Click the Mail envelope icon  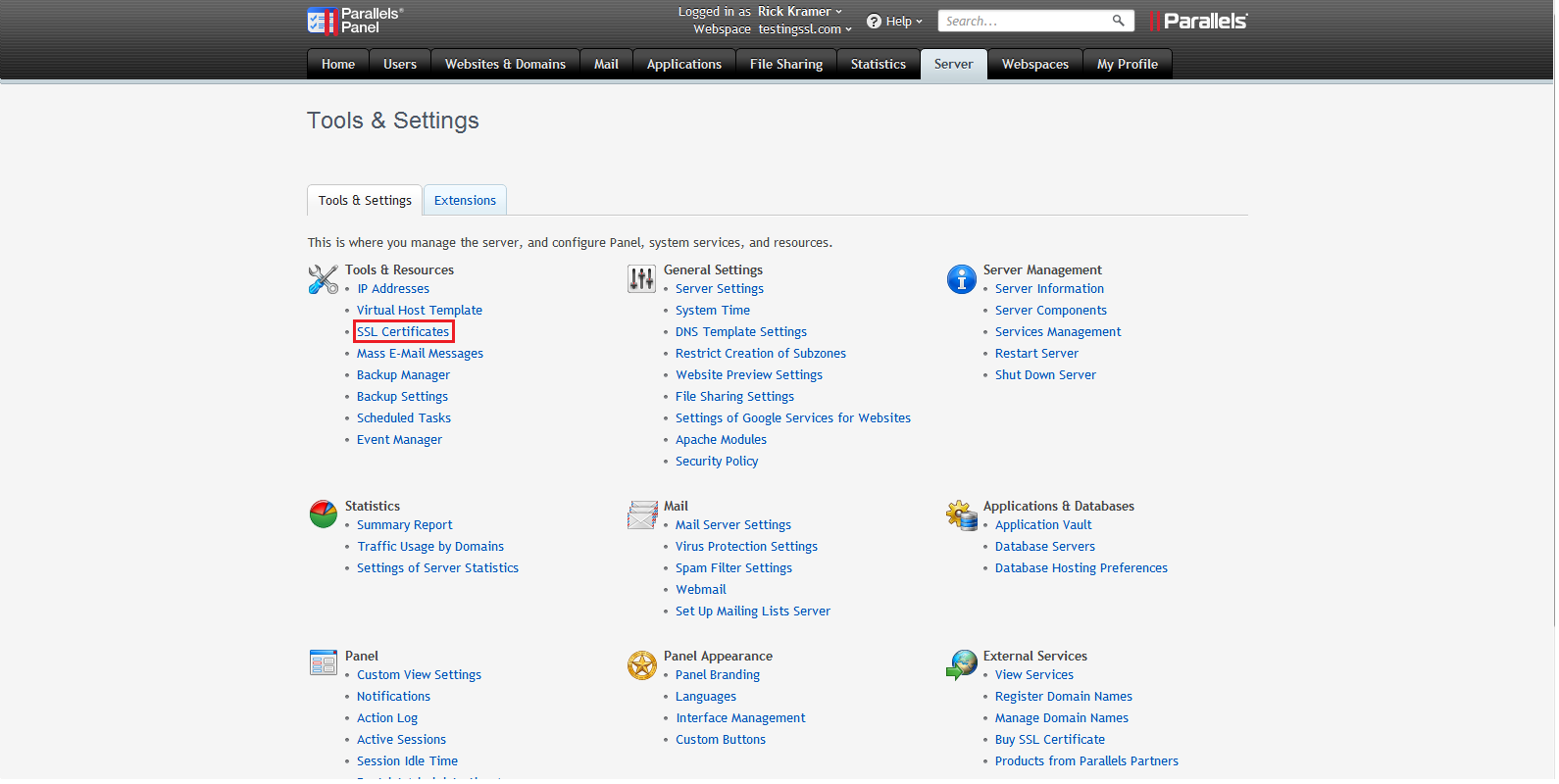point(641,514)
